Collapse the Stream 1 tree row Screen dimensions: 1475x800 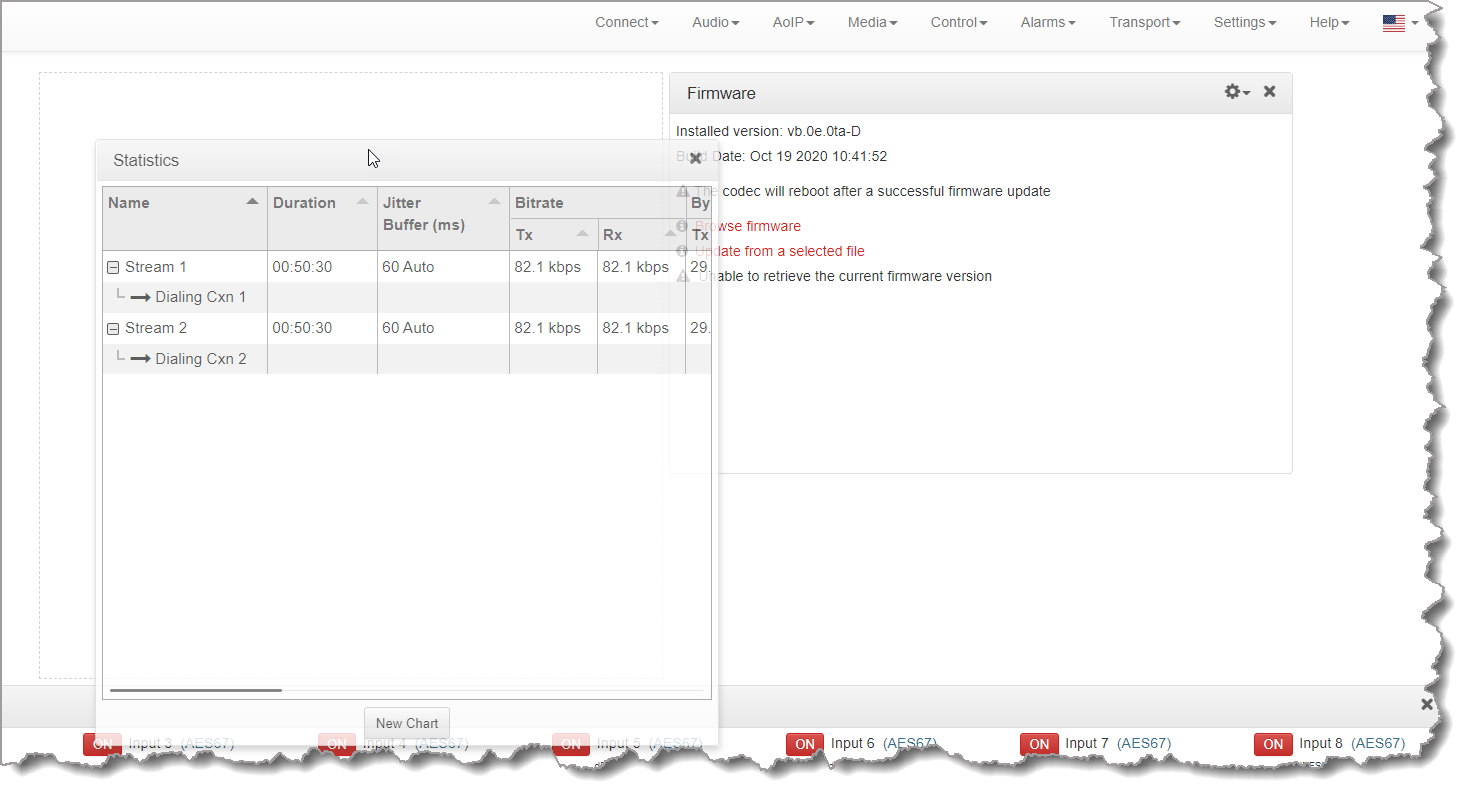(113, 268)
